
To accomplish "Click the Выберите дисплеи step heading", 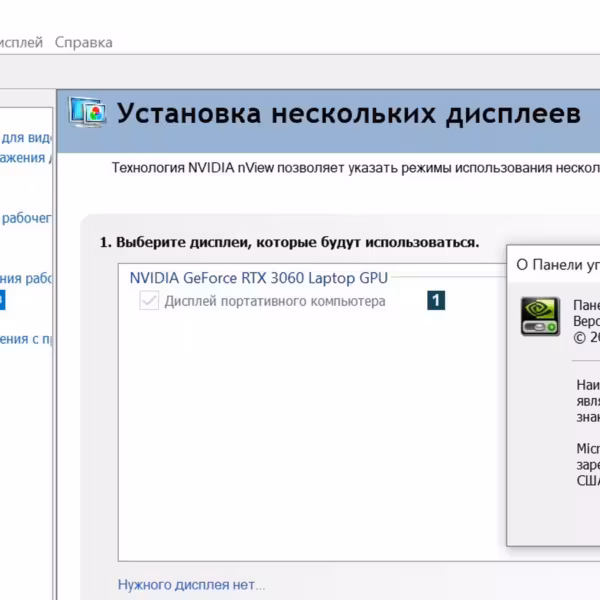I will (x=289, y=243).
